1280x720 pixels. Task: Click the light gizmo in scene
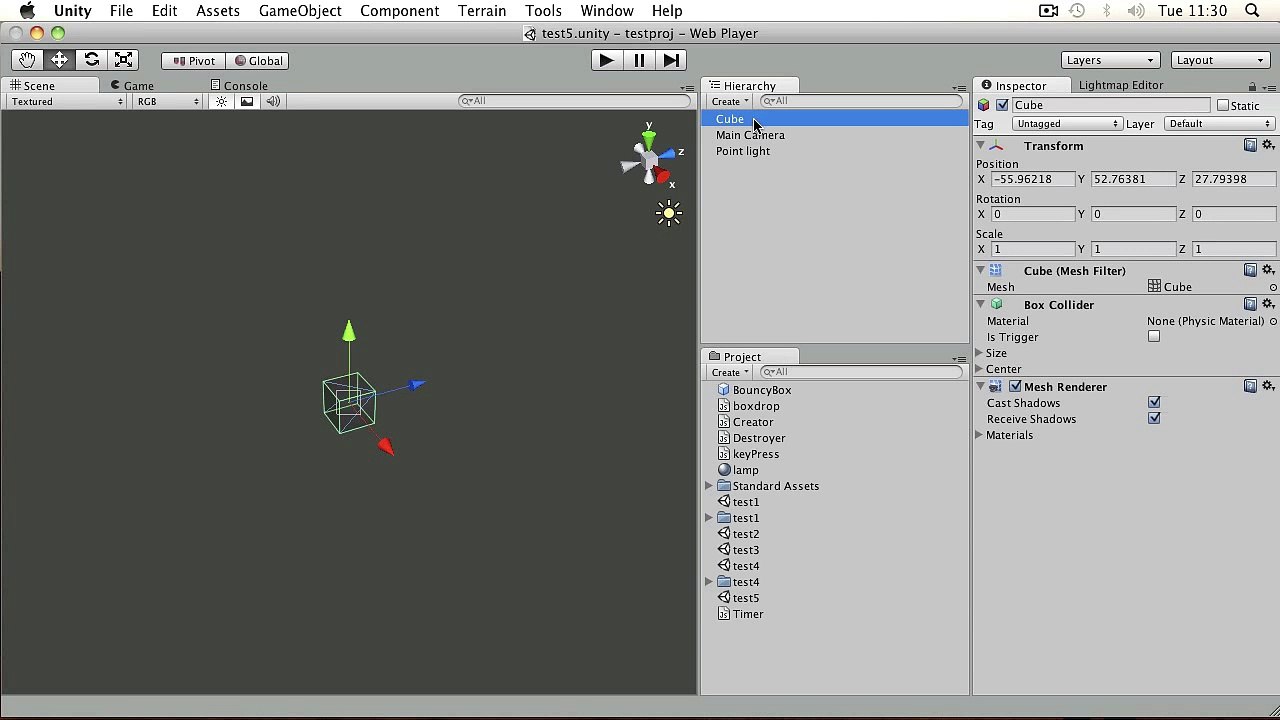[x=669, y=212]
